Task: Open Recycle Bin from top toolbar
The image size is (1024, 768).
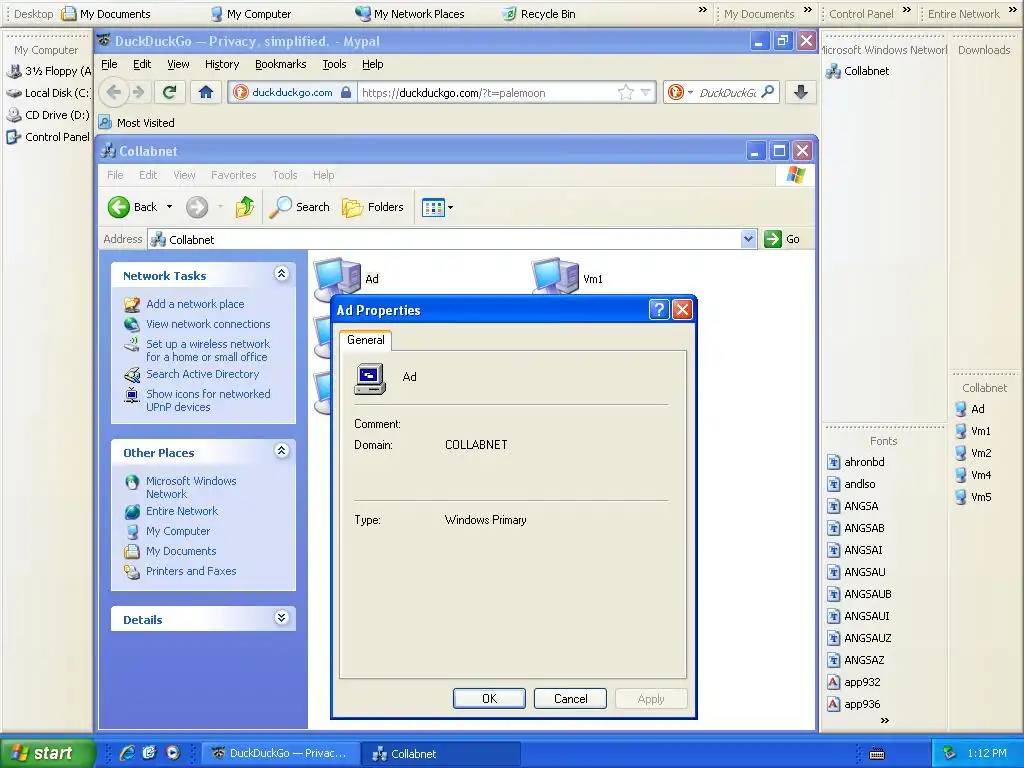Action: coord(539,14)
